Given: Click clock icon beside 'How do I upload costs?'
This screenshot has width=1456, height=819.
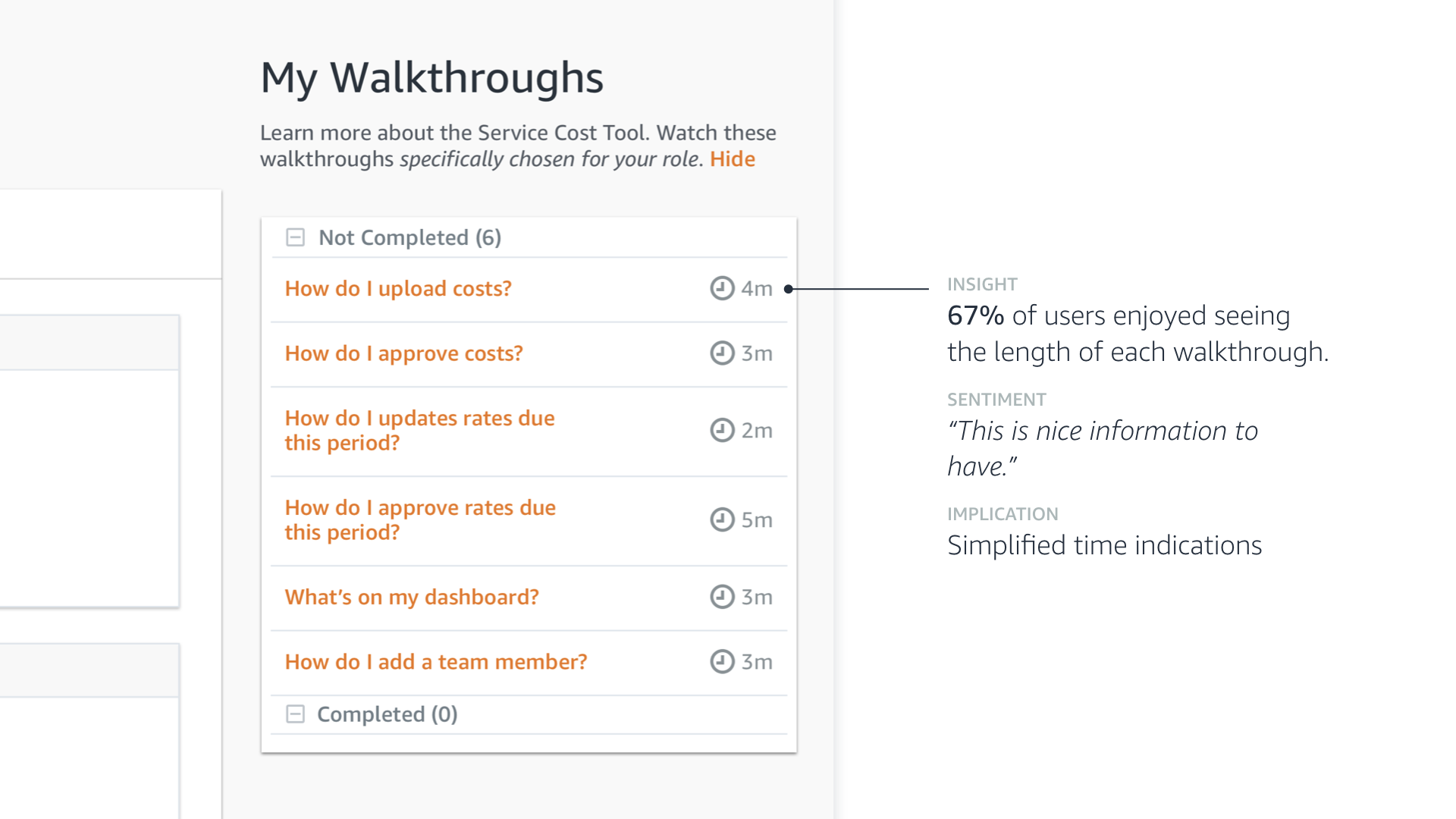Looking at the screenshot, I should (722, 288).
